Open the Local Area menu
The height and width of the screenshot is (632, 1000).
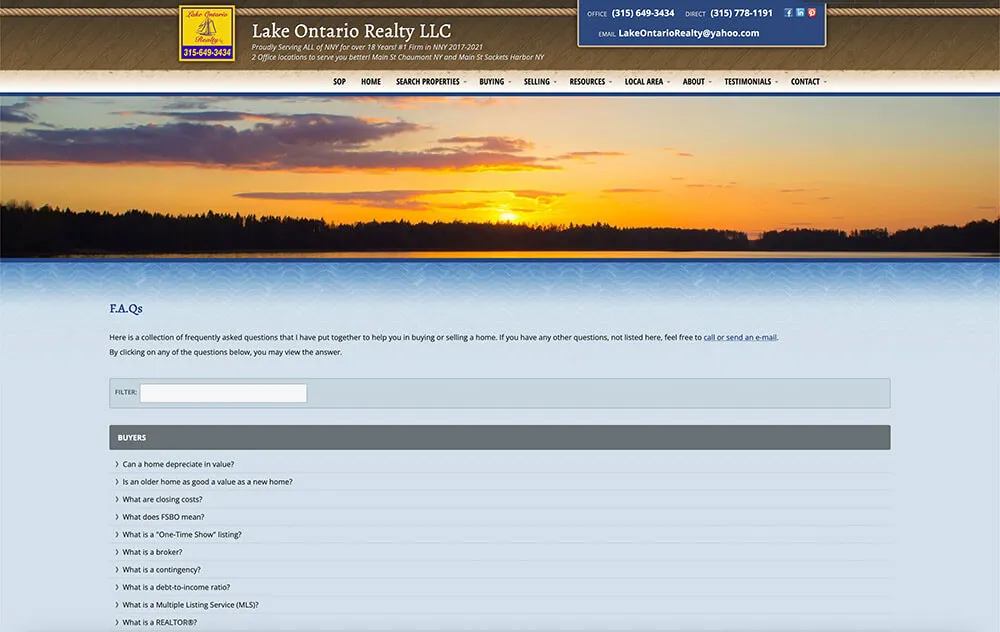(x=646, y=82)
